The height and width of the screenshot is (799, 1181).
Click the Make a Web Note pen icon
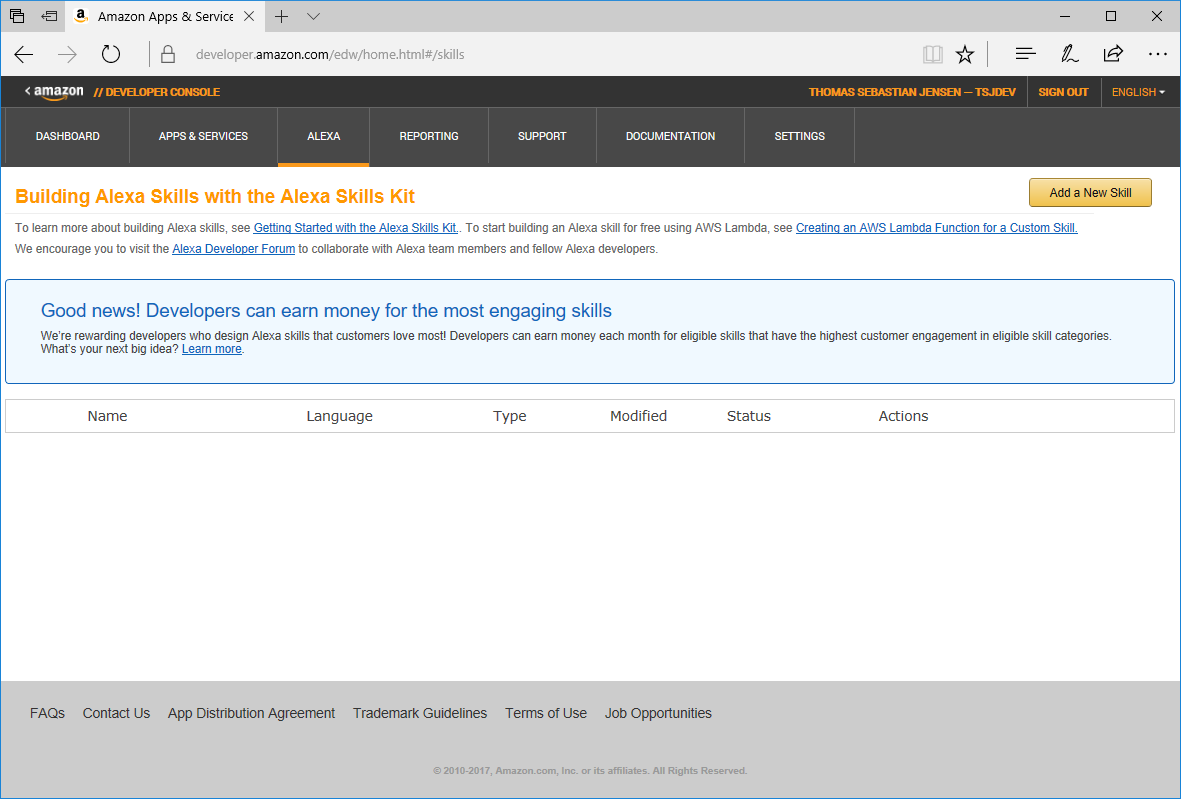1069,54
